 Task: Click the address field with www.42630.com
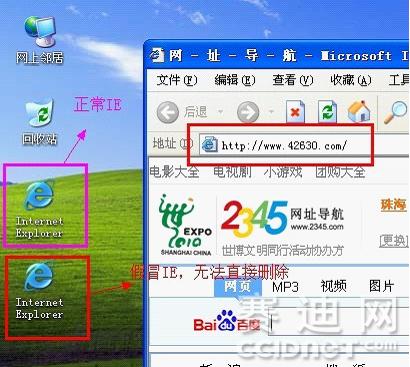(x=304, y=145)
